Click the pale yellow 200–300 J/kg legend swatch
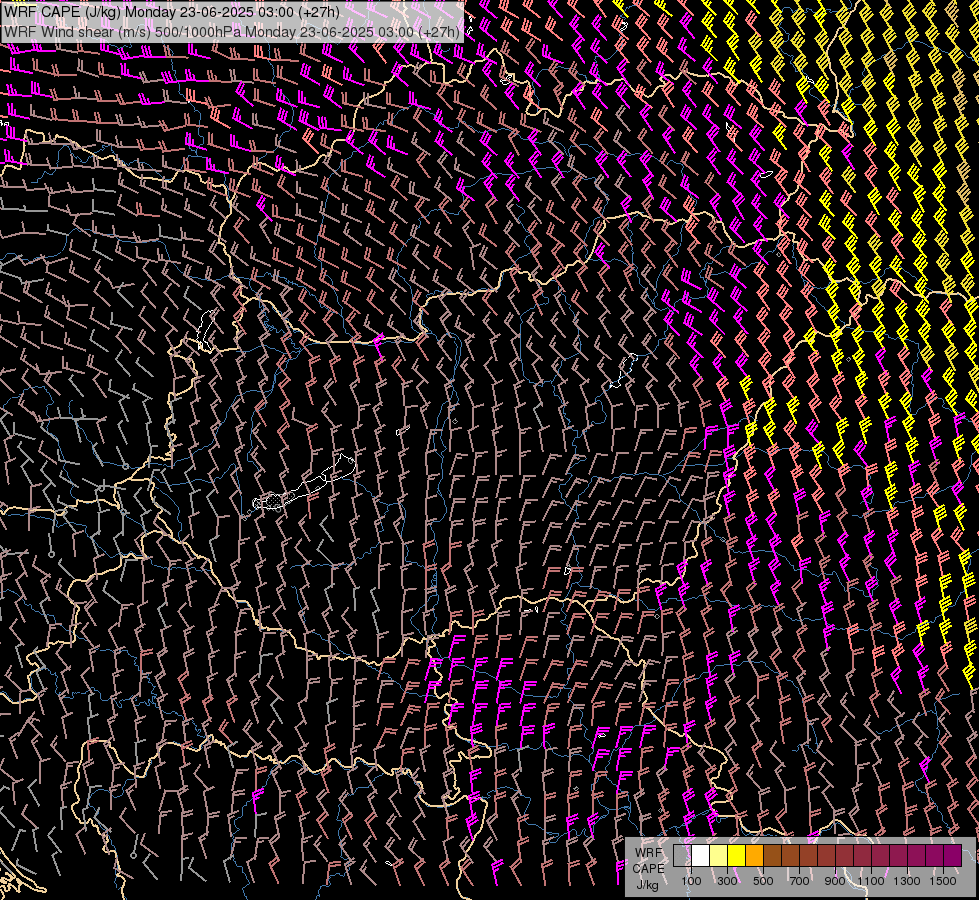The height and width of the screenshot is (900, 979). click(x=719, y=855)
